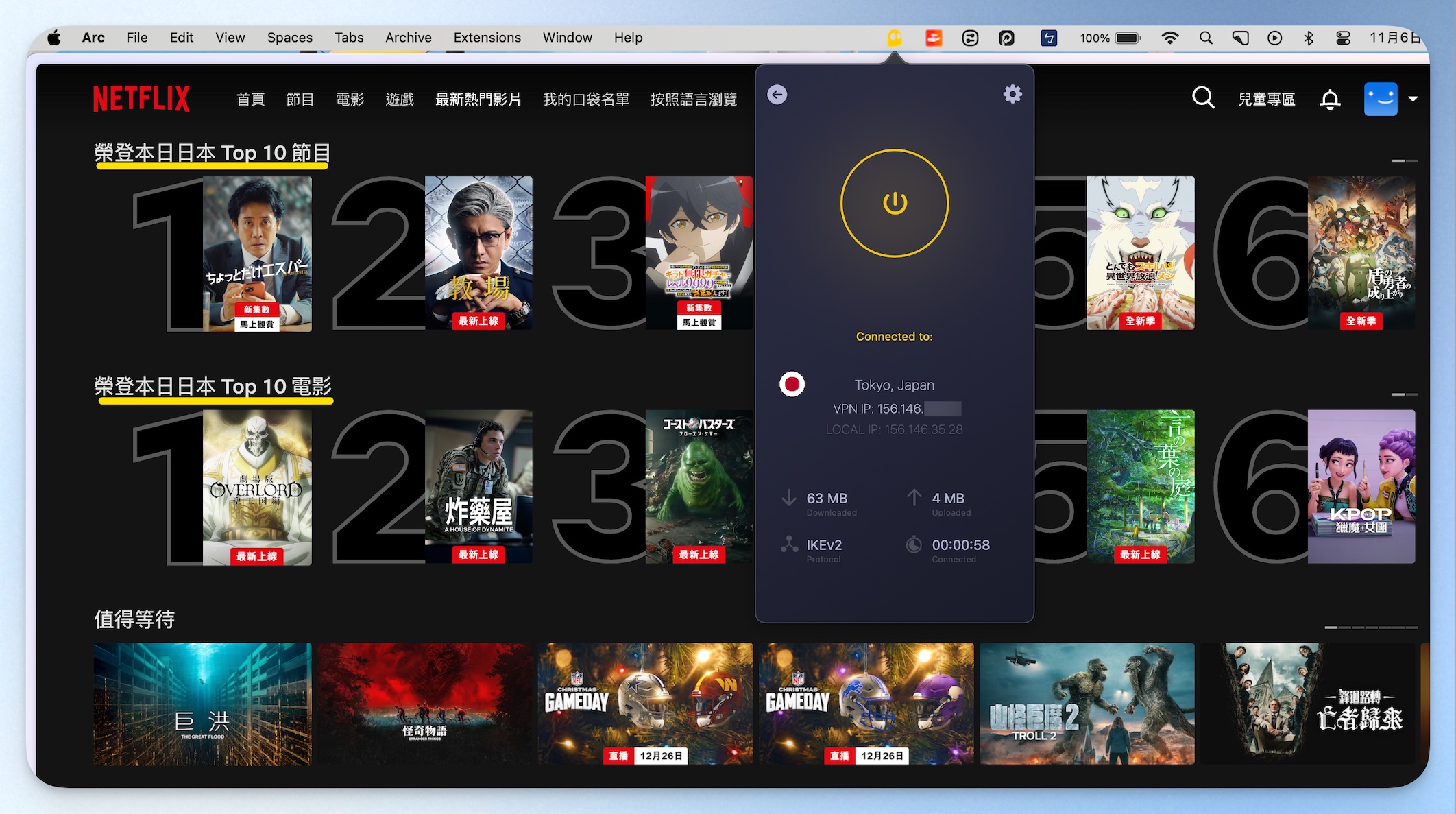Click the IKEv2 protocol value
Screen dimensions: 1456x814
(x=824, y=545)
